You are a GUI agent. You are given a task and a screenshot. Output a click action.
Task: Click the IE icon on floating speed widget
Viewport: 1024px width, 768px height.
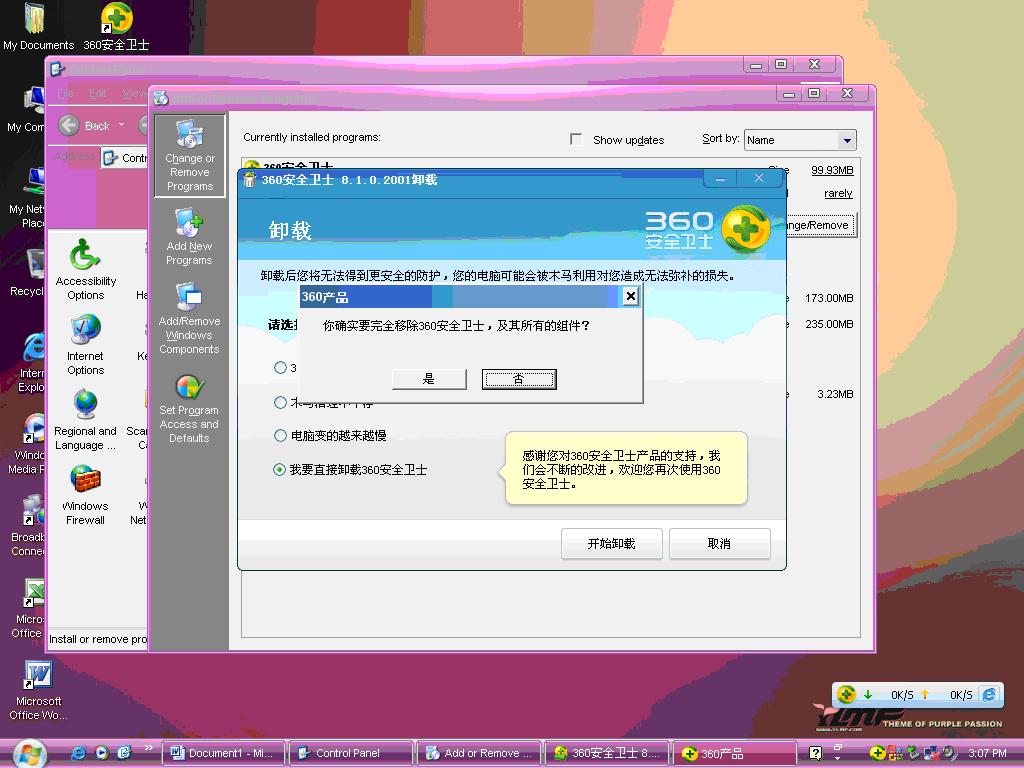pos(989,694)
